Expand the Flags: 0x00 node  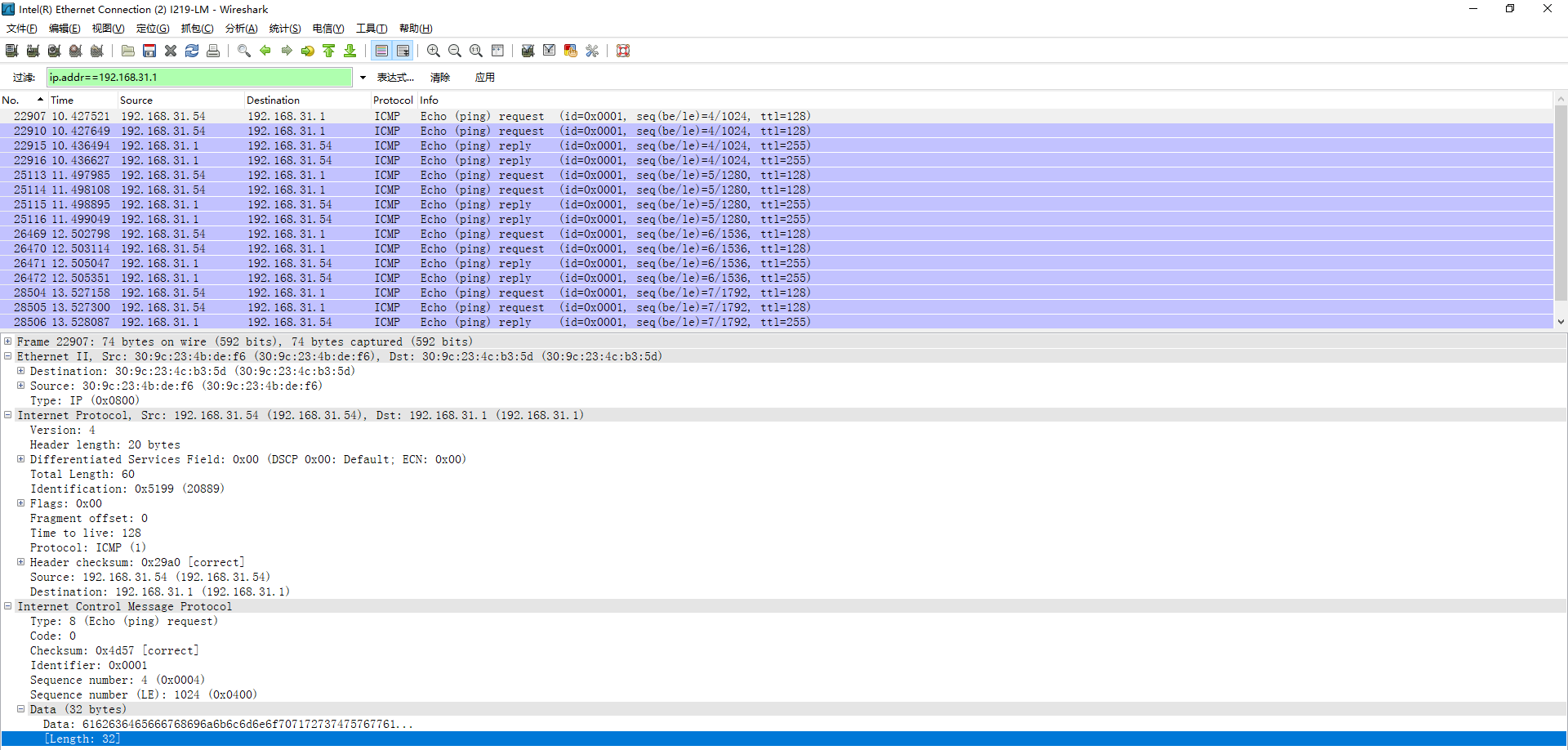[21, 503]
